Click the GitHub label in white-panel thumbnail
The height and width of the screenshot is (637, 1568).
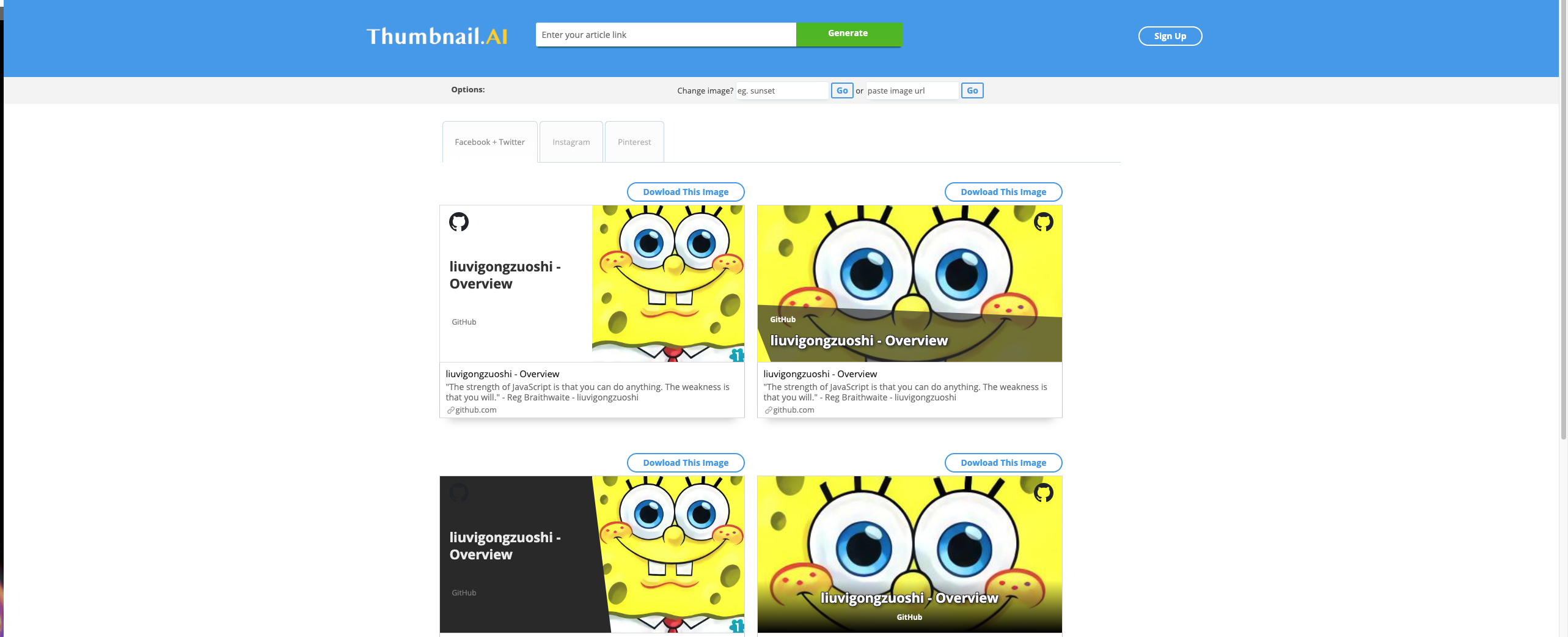coord(464,322)
